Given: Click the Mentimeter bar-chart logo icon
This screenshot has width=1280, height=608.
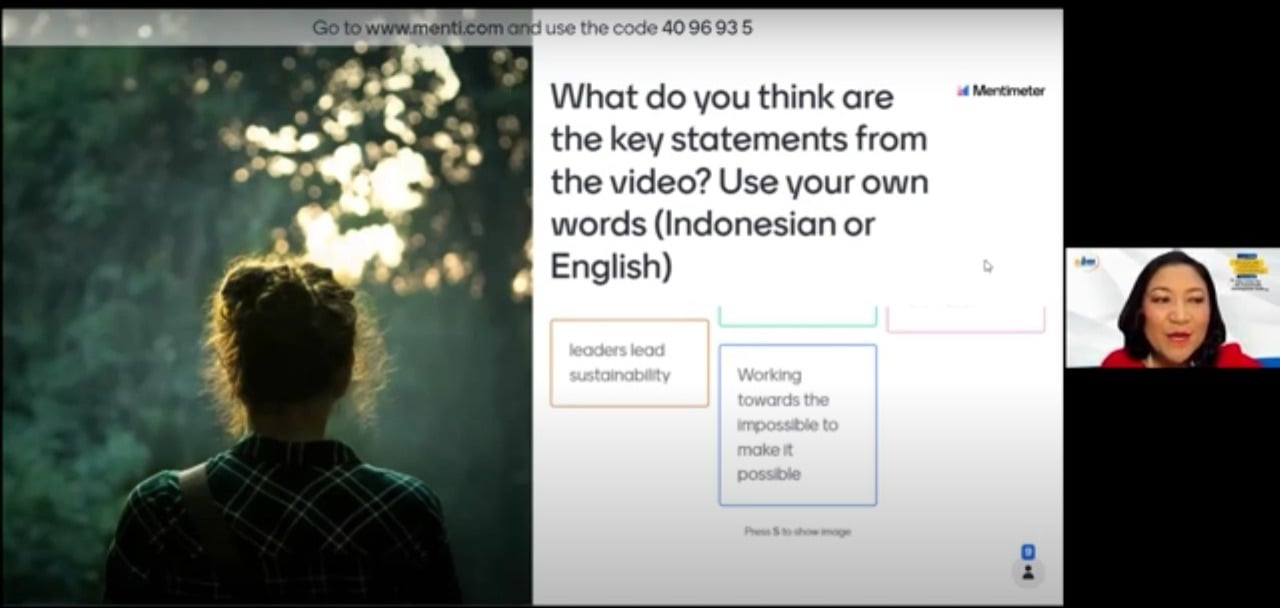Looking at the screenshot, I should click(x=963, y=91).
